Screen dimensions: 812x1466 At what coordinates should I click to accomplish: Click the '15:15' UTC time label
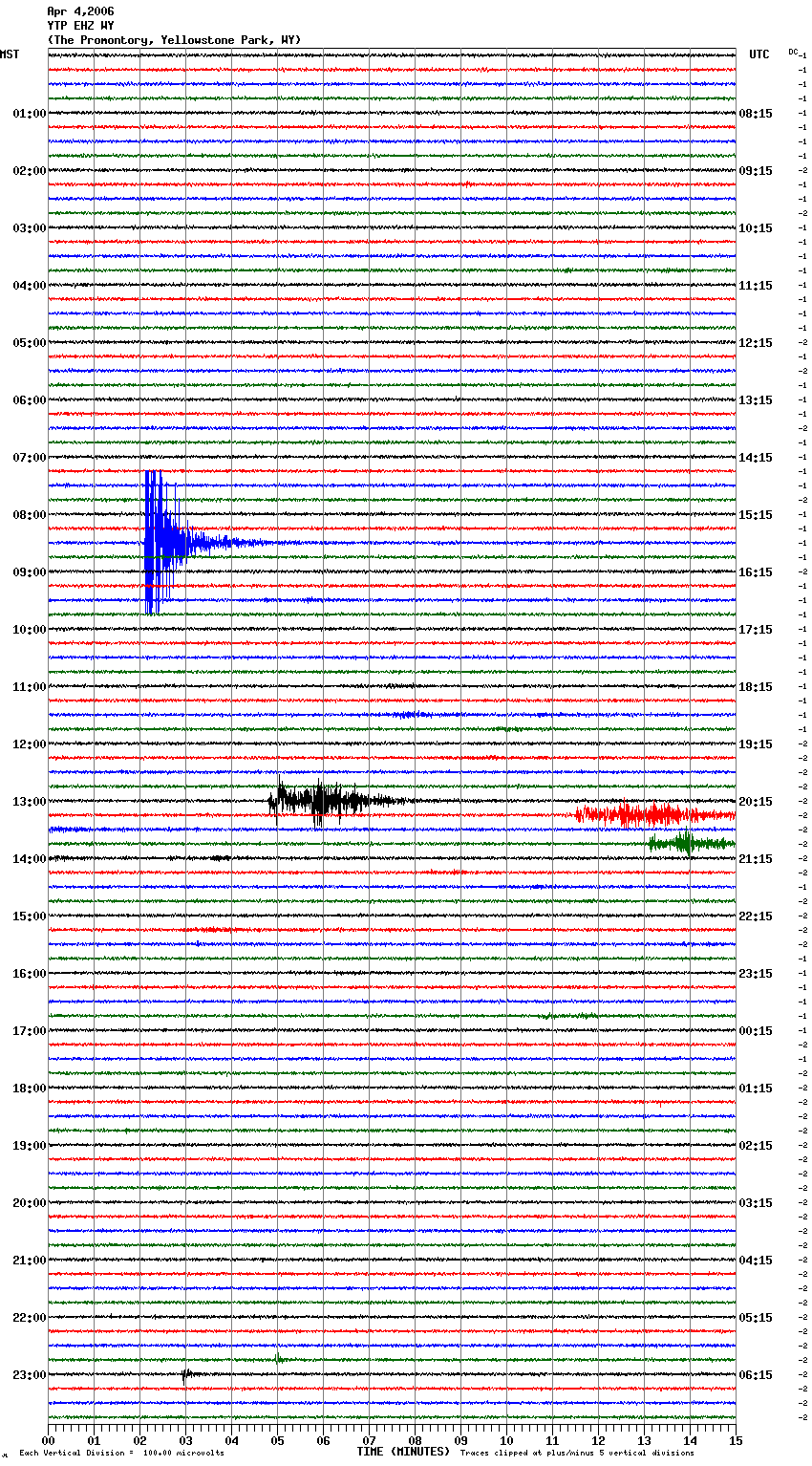pyautogui.click(x=756, y=515)
